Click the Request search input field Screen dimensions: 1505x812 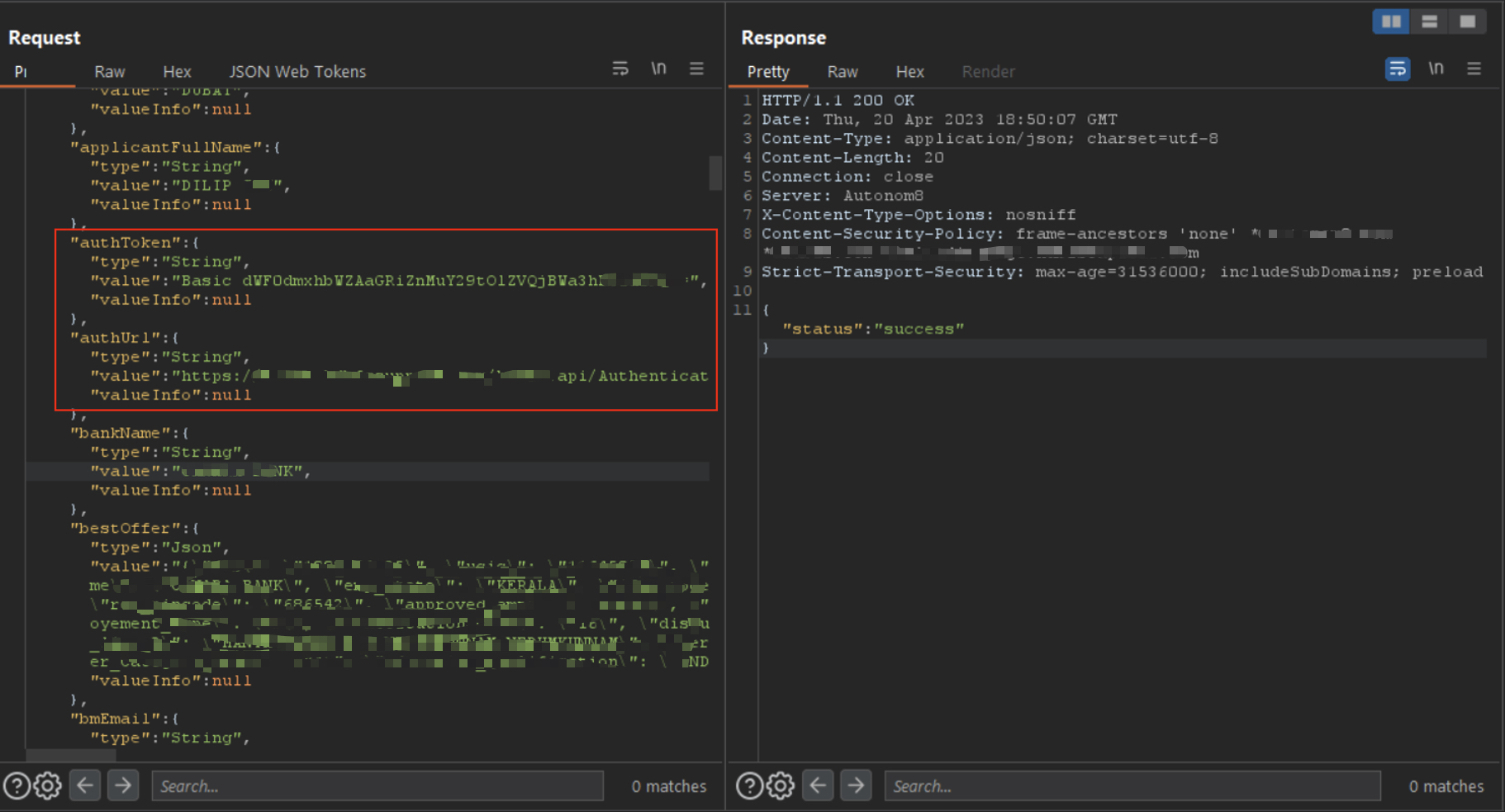coord(377,786)
